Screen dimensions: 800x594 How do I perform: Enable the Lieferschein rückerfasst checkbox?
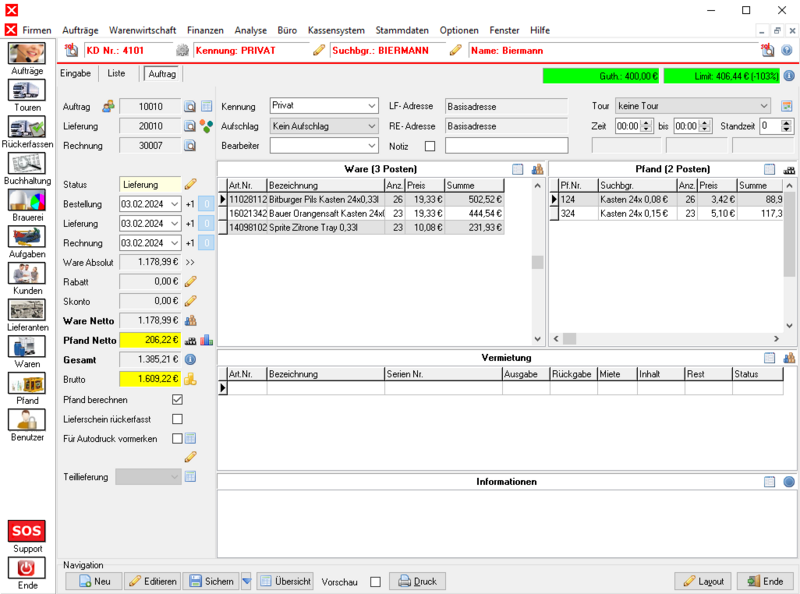[177, 419]
